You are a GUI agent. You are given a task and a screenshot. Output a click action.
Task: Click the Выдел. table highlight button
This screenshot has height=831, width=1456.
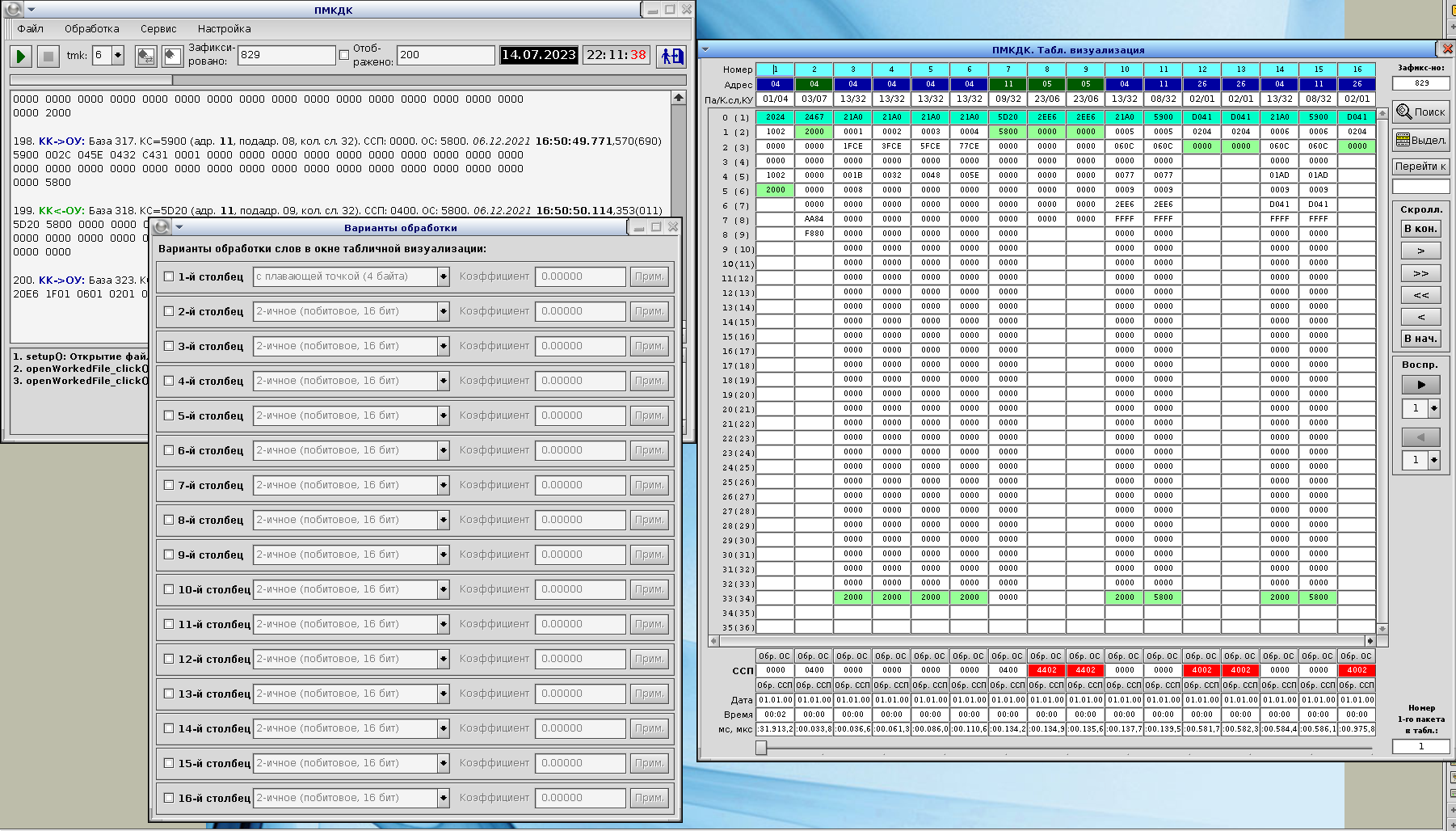(x=1420, y=140)
